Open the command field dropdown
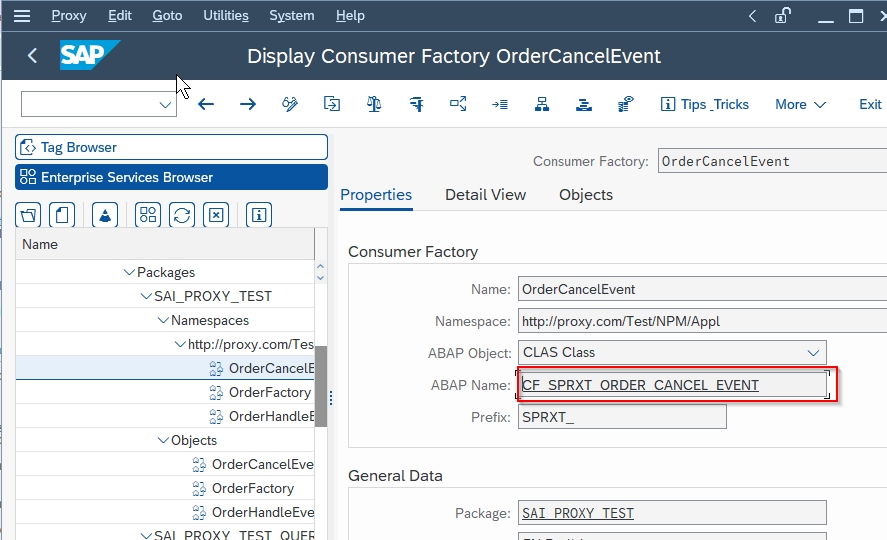Viewport: 887px width, 540px height. (x=165, y=105)
